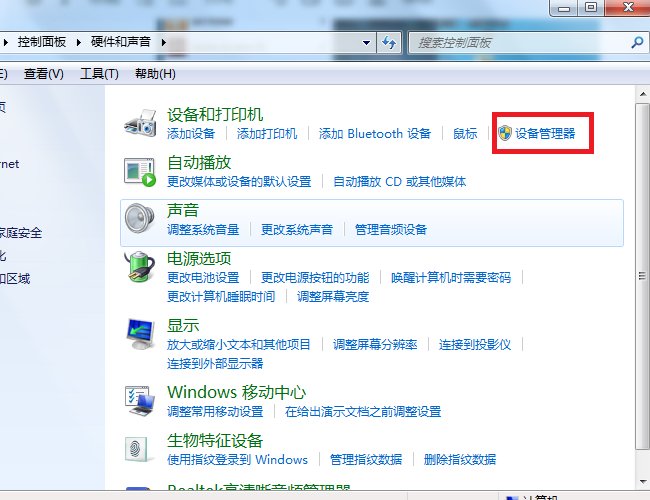Viewport: 650px width, 500px height.
Task: Click 更改媒体或设备的默认设置 link
Action: pyautogui.click(x=239, y=182)
